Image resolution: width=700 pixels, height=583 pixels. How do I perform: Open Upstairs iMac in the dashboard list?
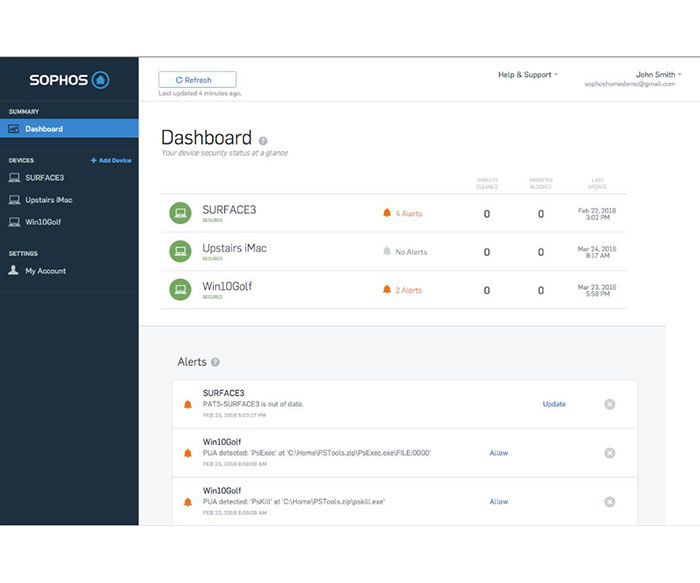click(x=234, y=248)
